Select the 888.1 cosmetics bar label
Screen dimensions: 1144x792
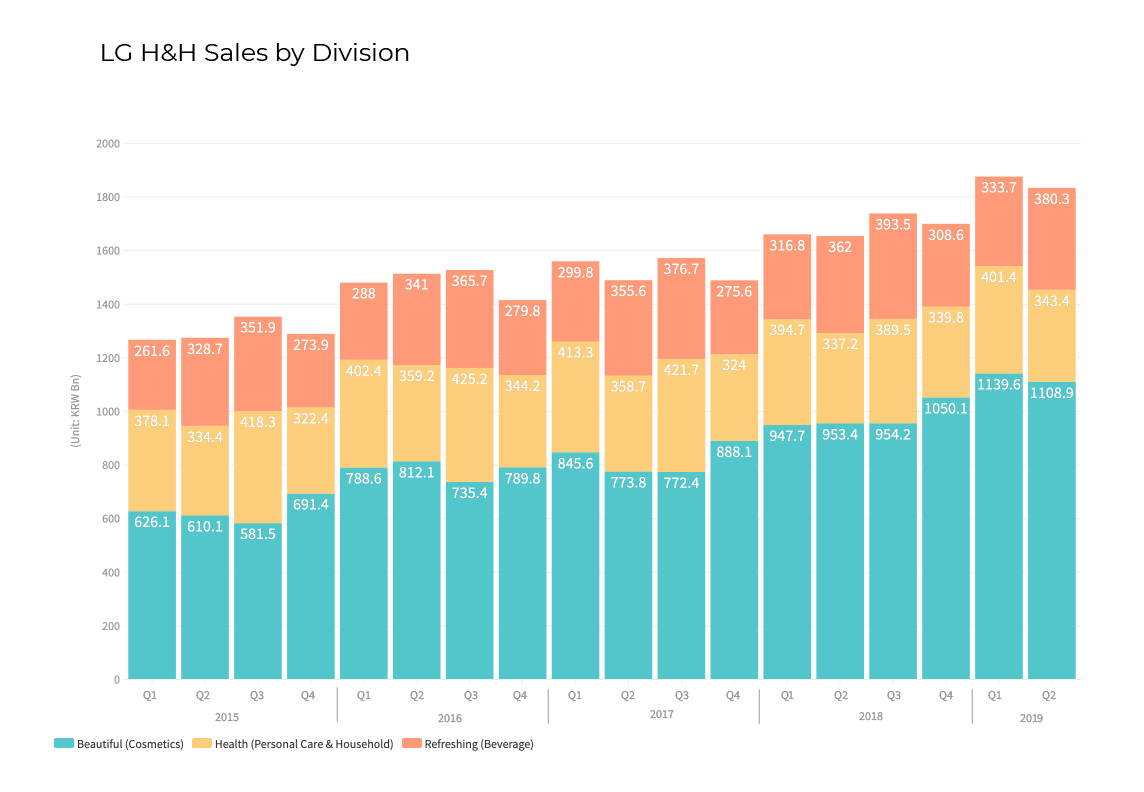734,452
